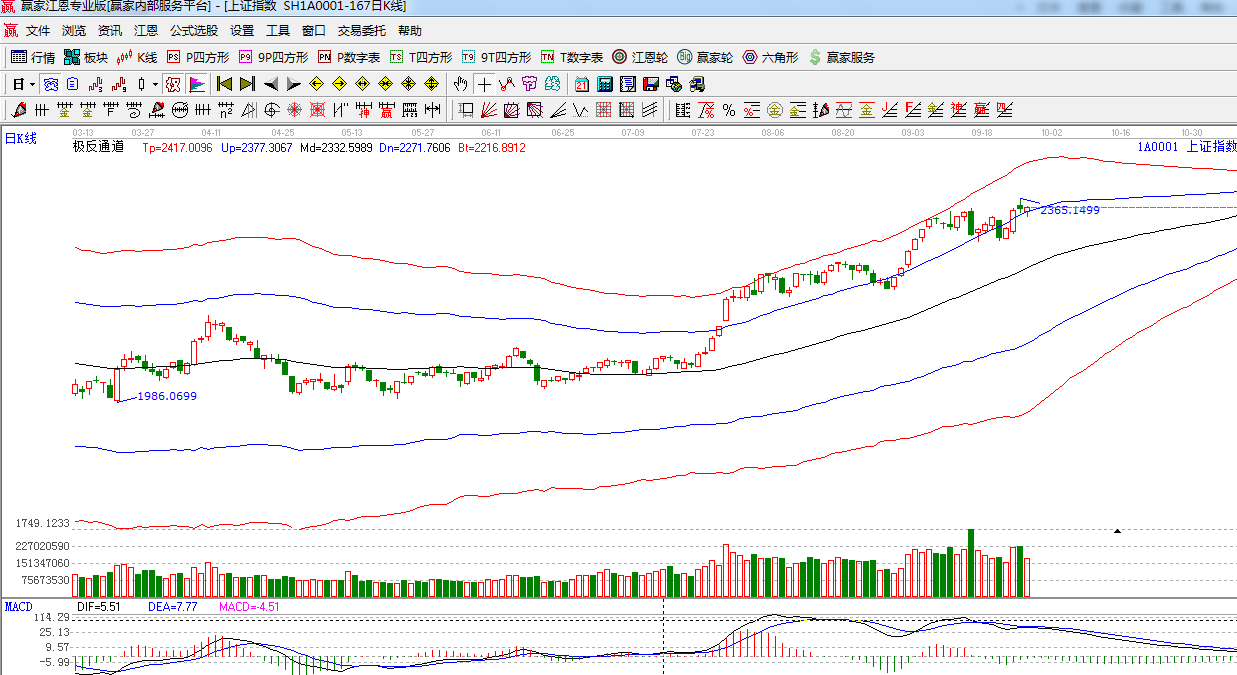Open the candlestick style dropdown arrow

point(155,84)
